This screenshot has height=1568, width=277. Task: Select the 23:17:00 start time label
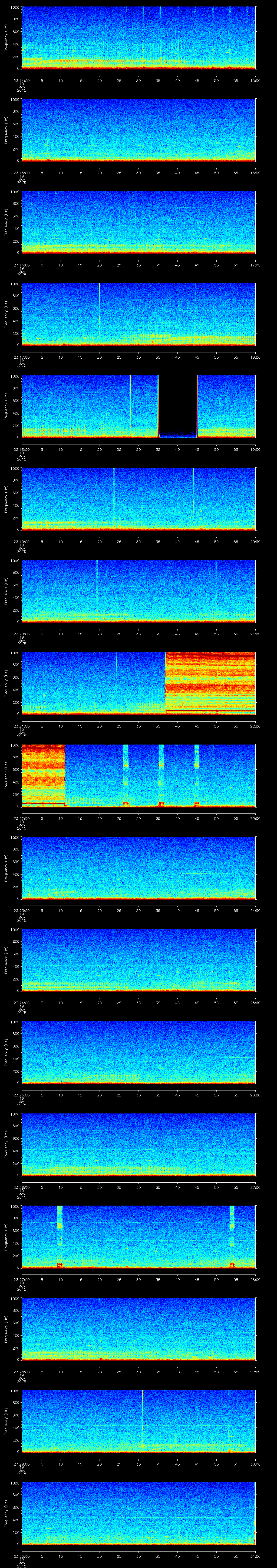point(21,357)
